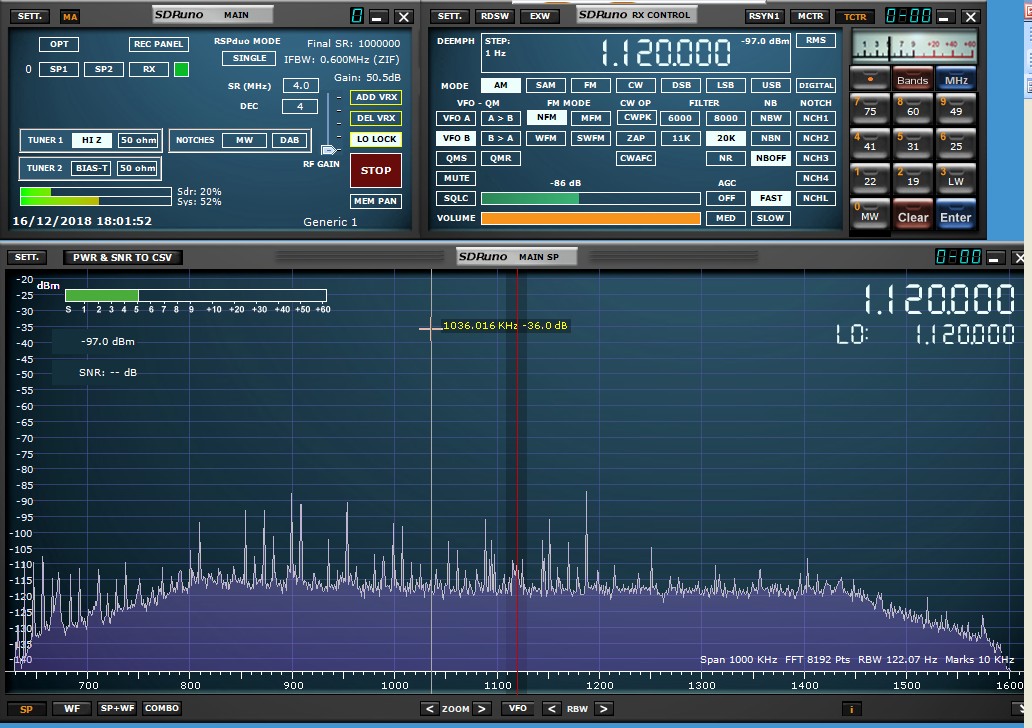Screen dimensions: 1032x728
Task: Set AGC to FAST
Action: [771, 198]
